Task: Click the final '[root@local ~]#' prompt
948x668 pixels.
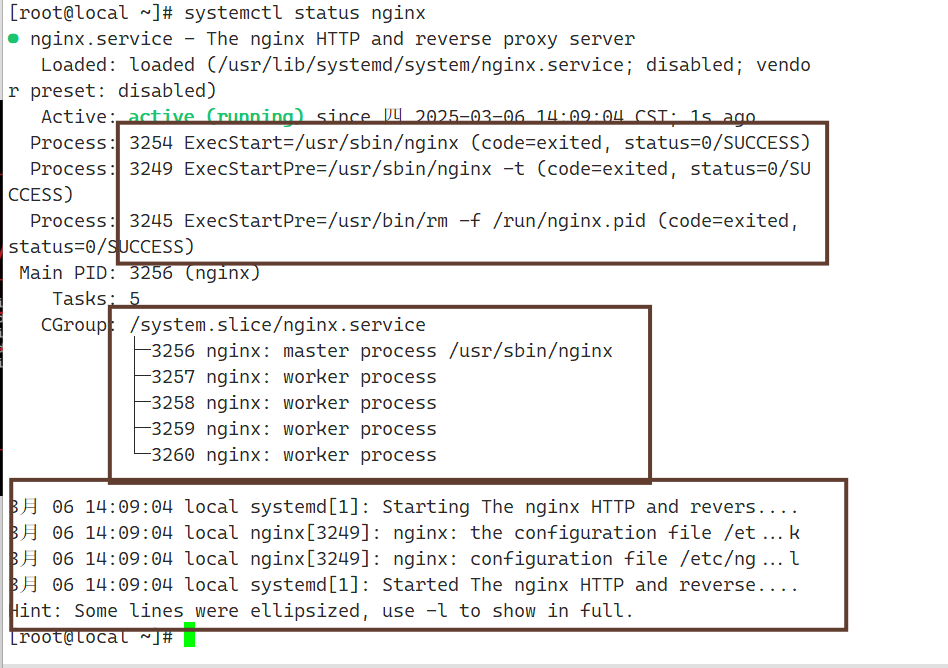Action: [91, 637]
